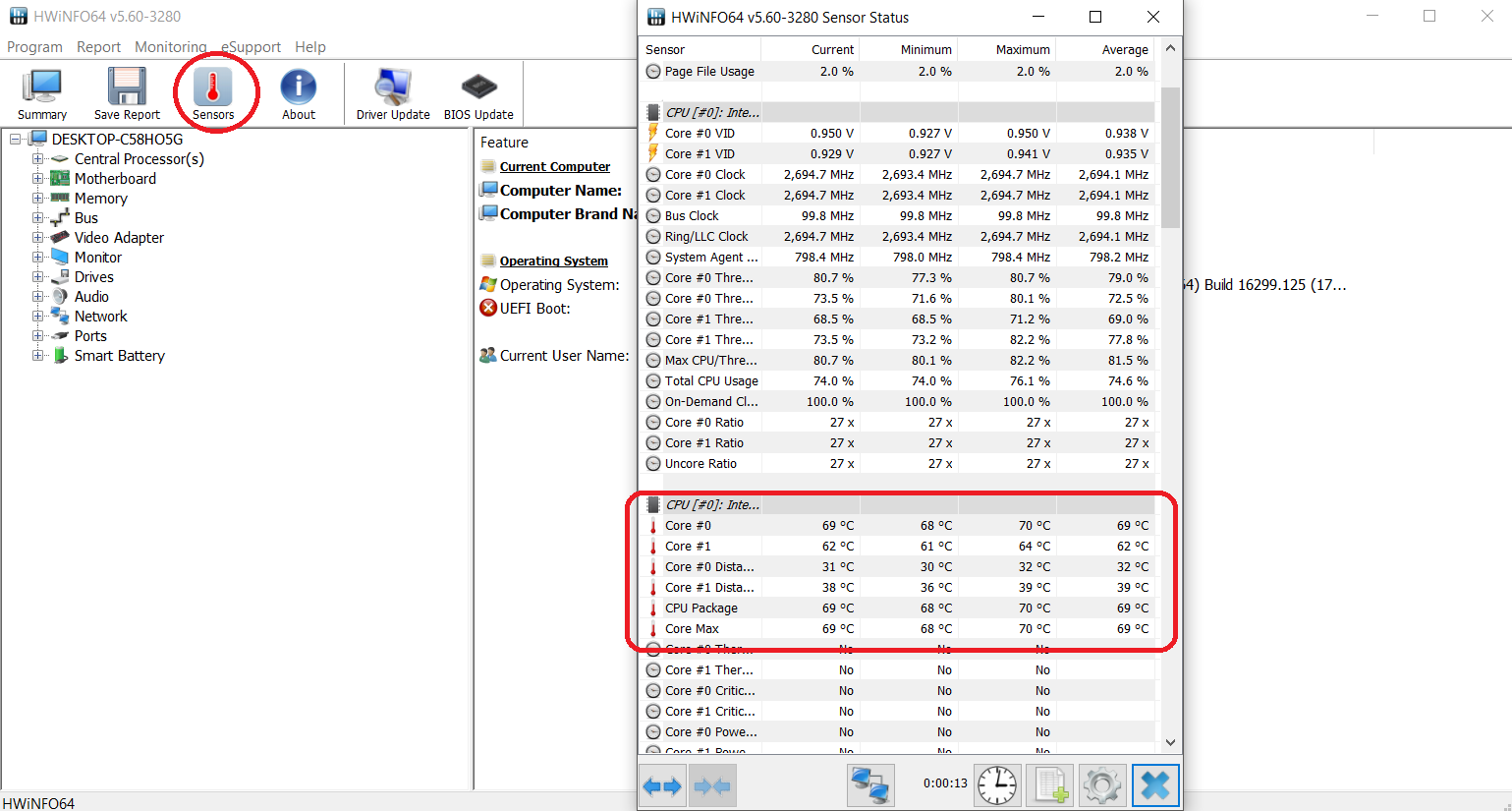Click the sensor settings gear icon
This screenshot has width=1512, height=811.
(x=1101, y=784)
